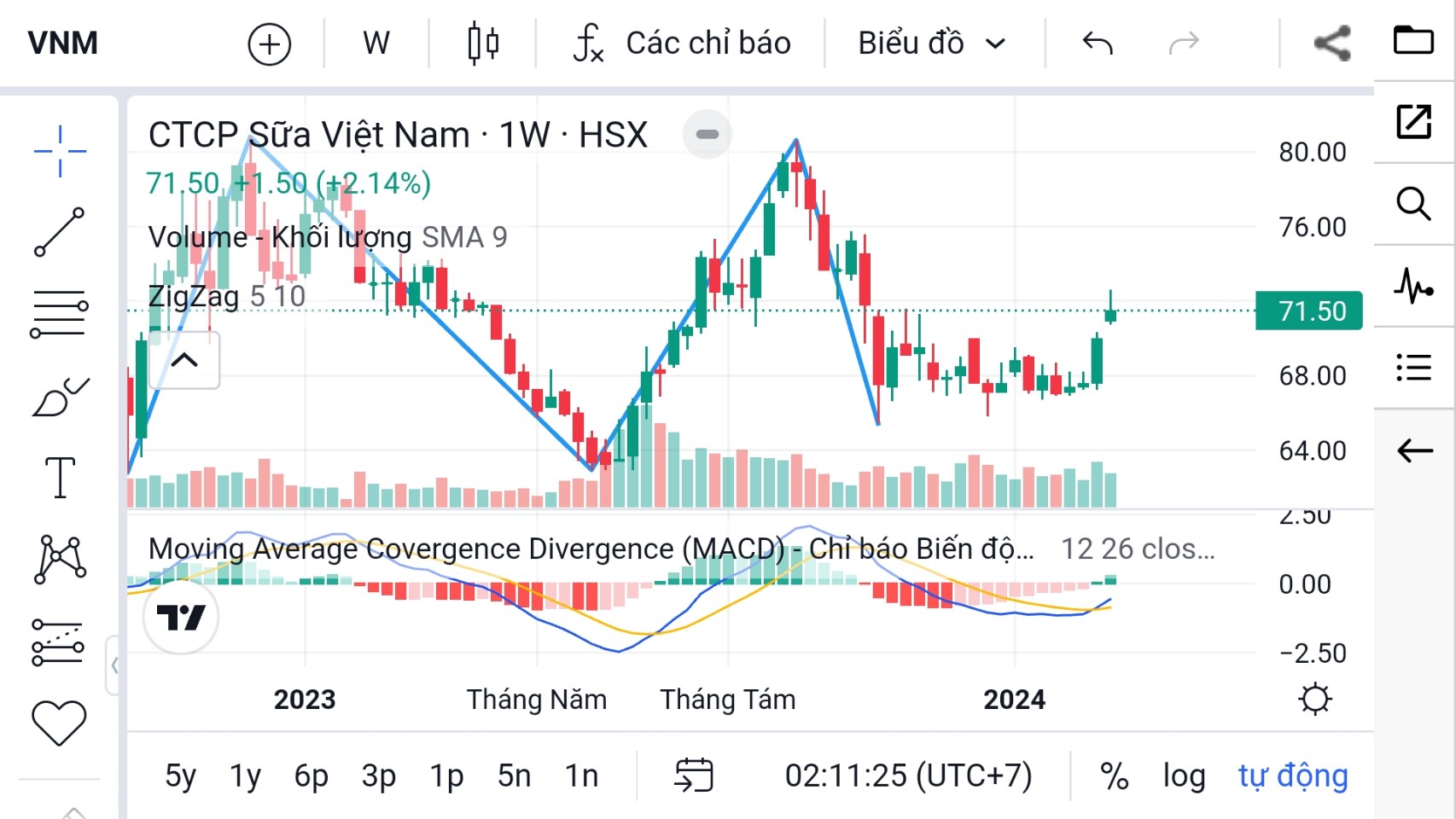Screen dimensions: 1456x819
Task: Add chart to favorites heart
Action: (59, 723)
